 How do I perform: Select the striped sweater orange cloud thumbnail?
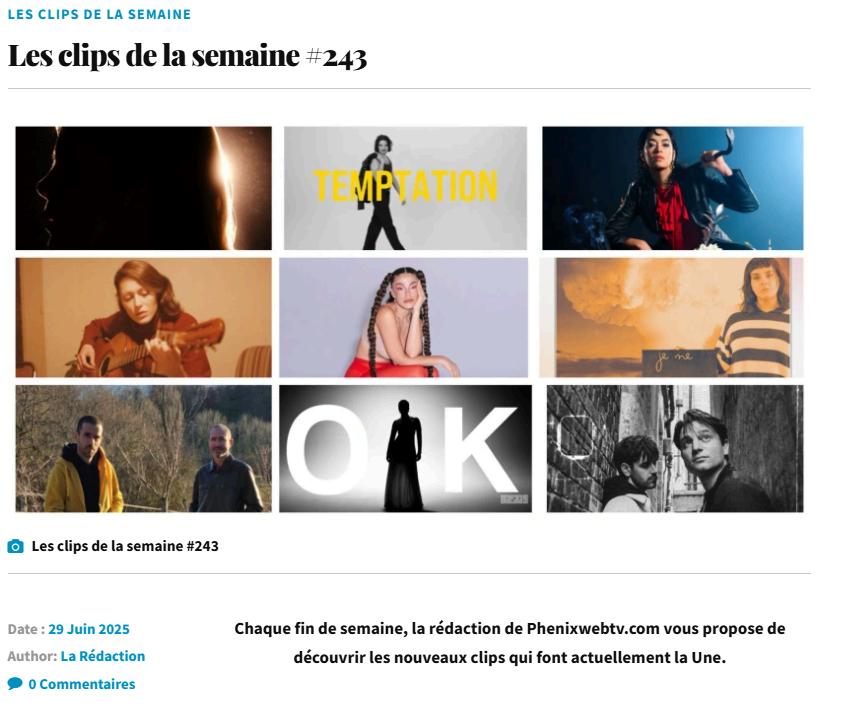pos(671,317)
